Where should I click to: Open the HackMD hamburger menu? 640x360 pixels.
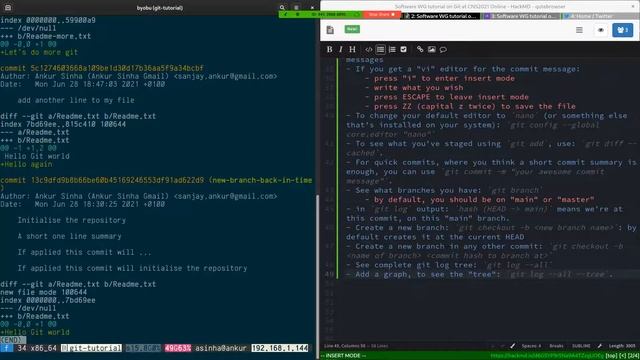579,30
